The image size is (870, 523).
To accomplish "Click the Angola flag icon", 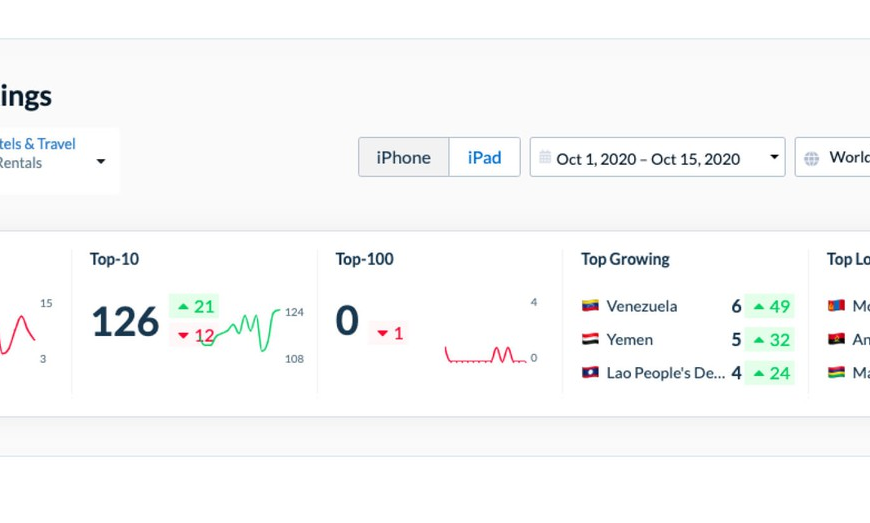I will tap(836, 339).
